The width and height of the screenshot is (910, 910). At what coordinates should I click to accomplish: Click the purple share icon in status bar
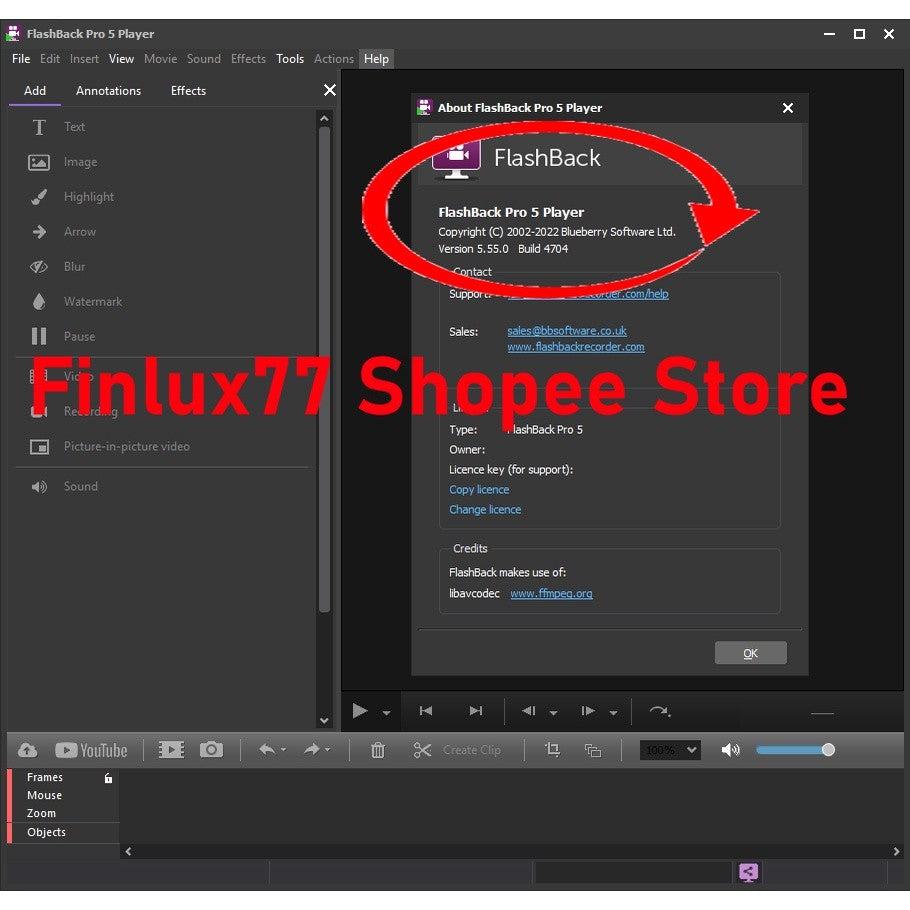coord(748,872)
